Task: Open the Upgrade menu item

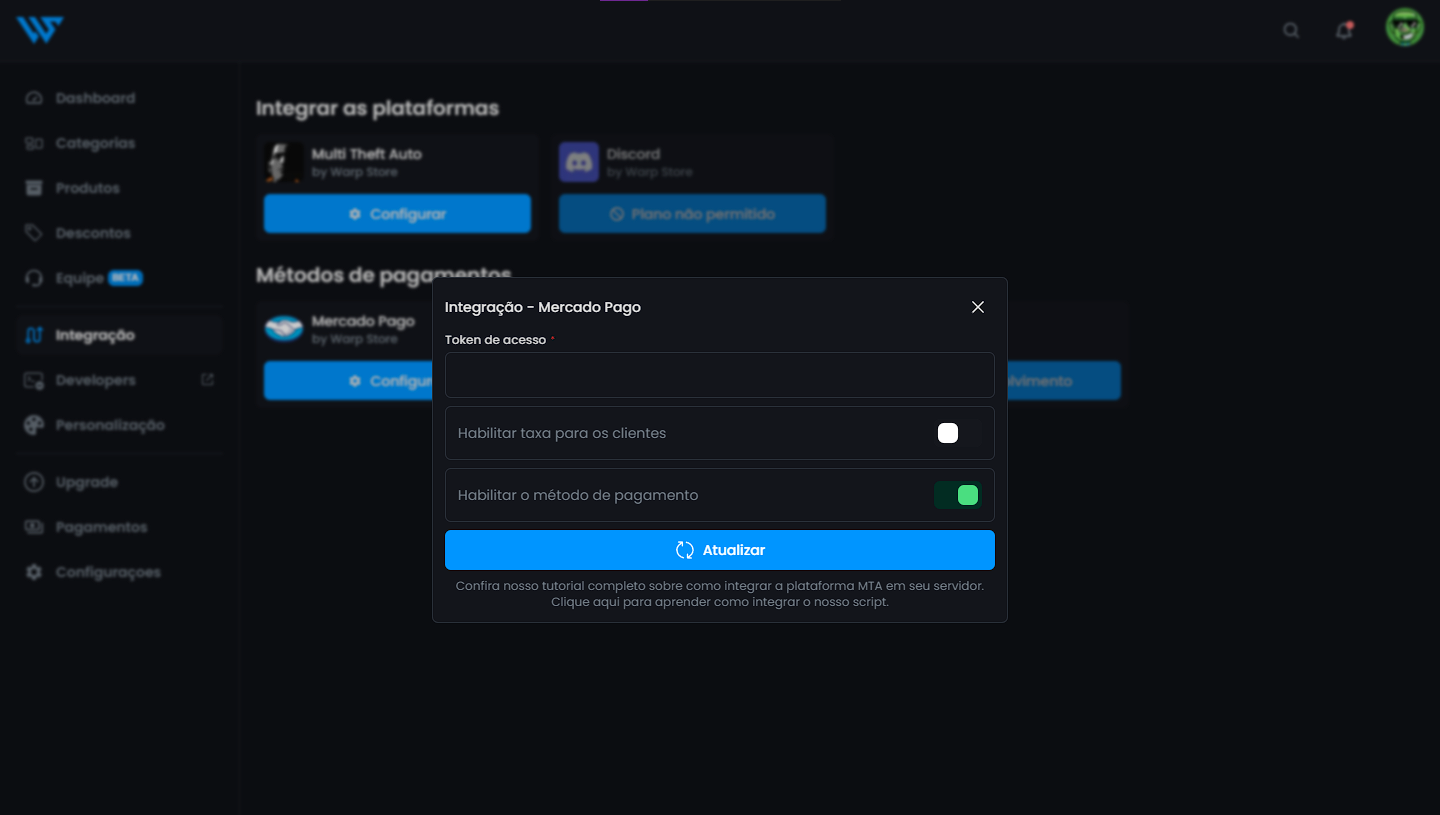Action: [x=119, y=482]
